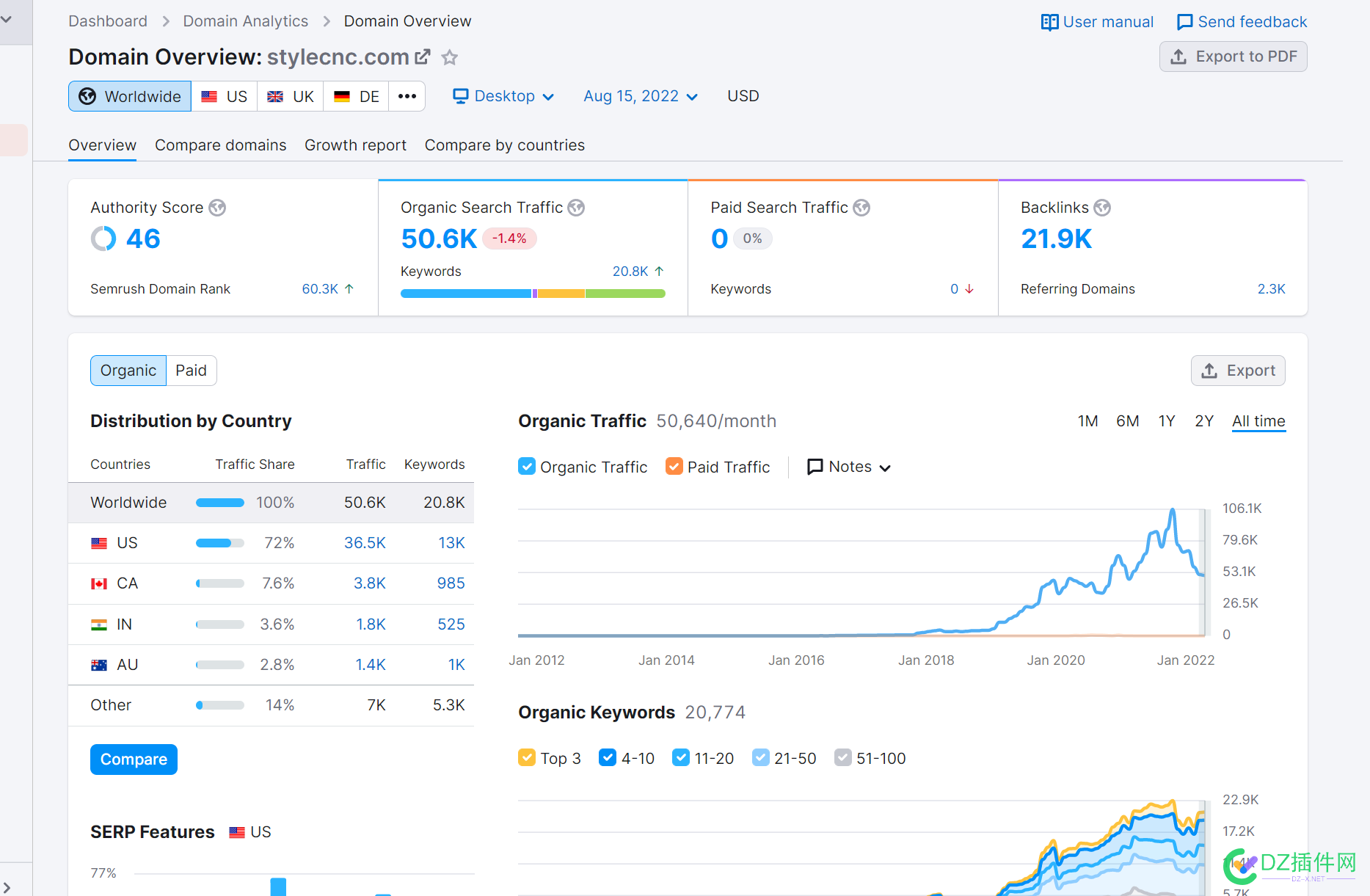Click the Export to PDF button

(1234, 57)
